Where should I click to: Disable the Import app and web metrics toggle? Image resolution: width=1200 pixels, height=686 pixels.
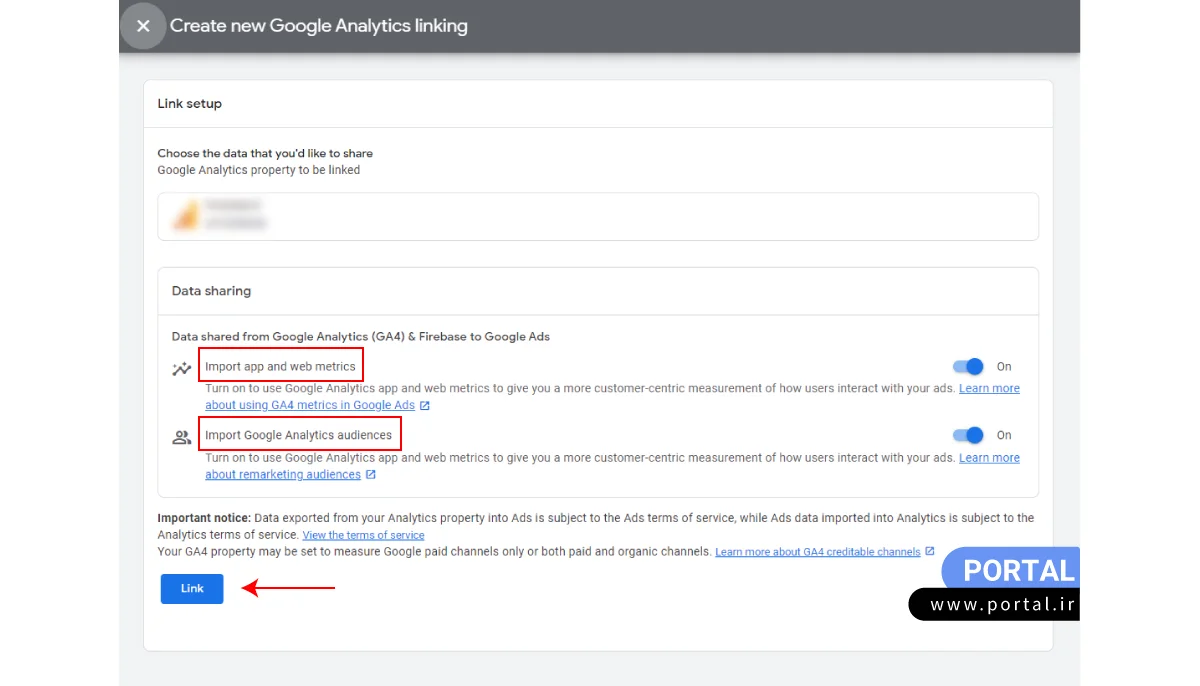coord(968,367)
